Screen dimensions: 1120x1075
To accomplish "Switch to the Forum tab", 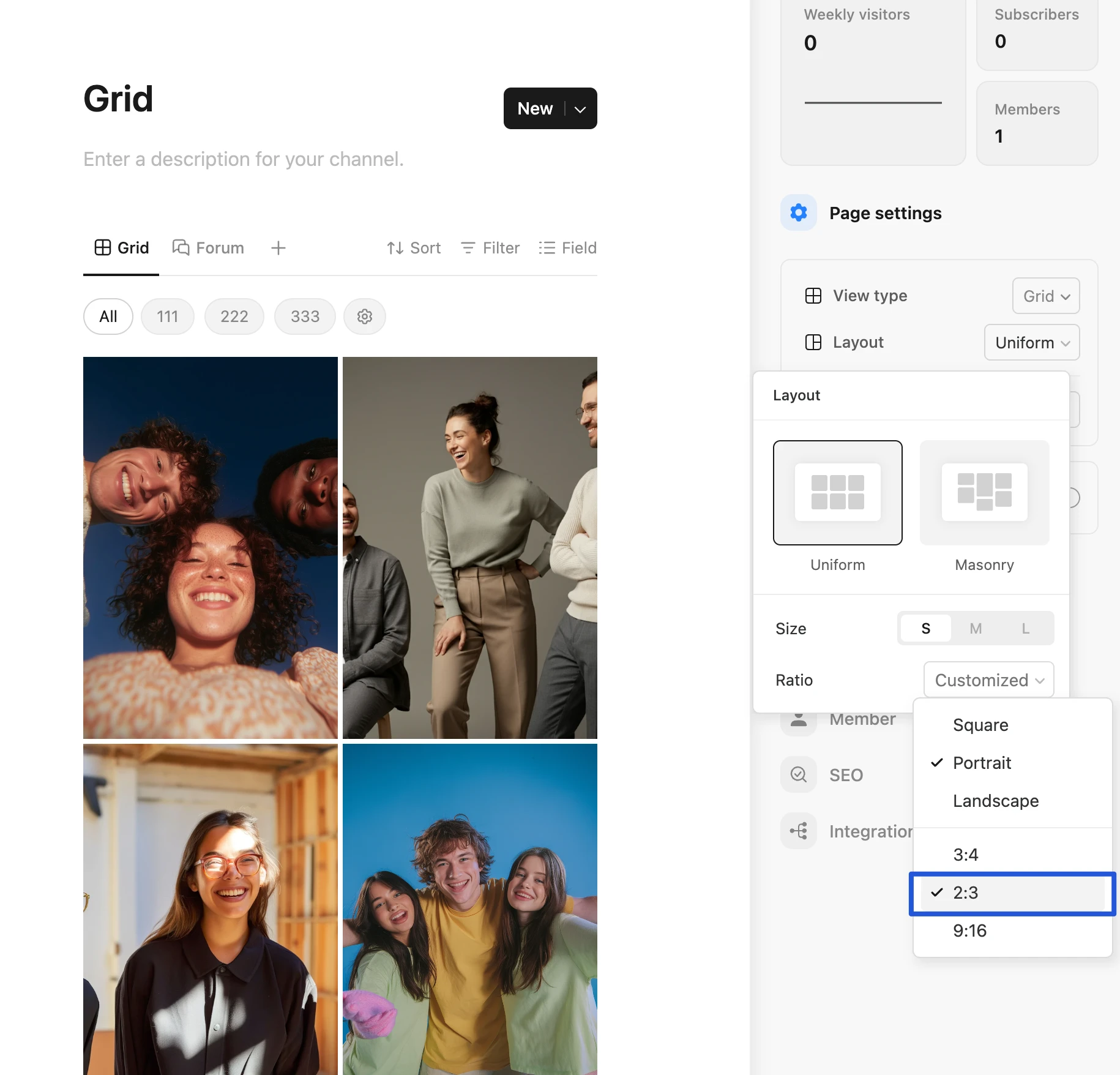I will 209,248.
